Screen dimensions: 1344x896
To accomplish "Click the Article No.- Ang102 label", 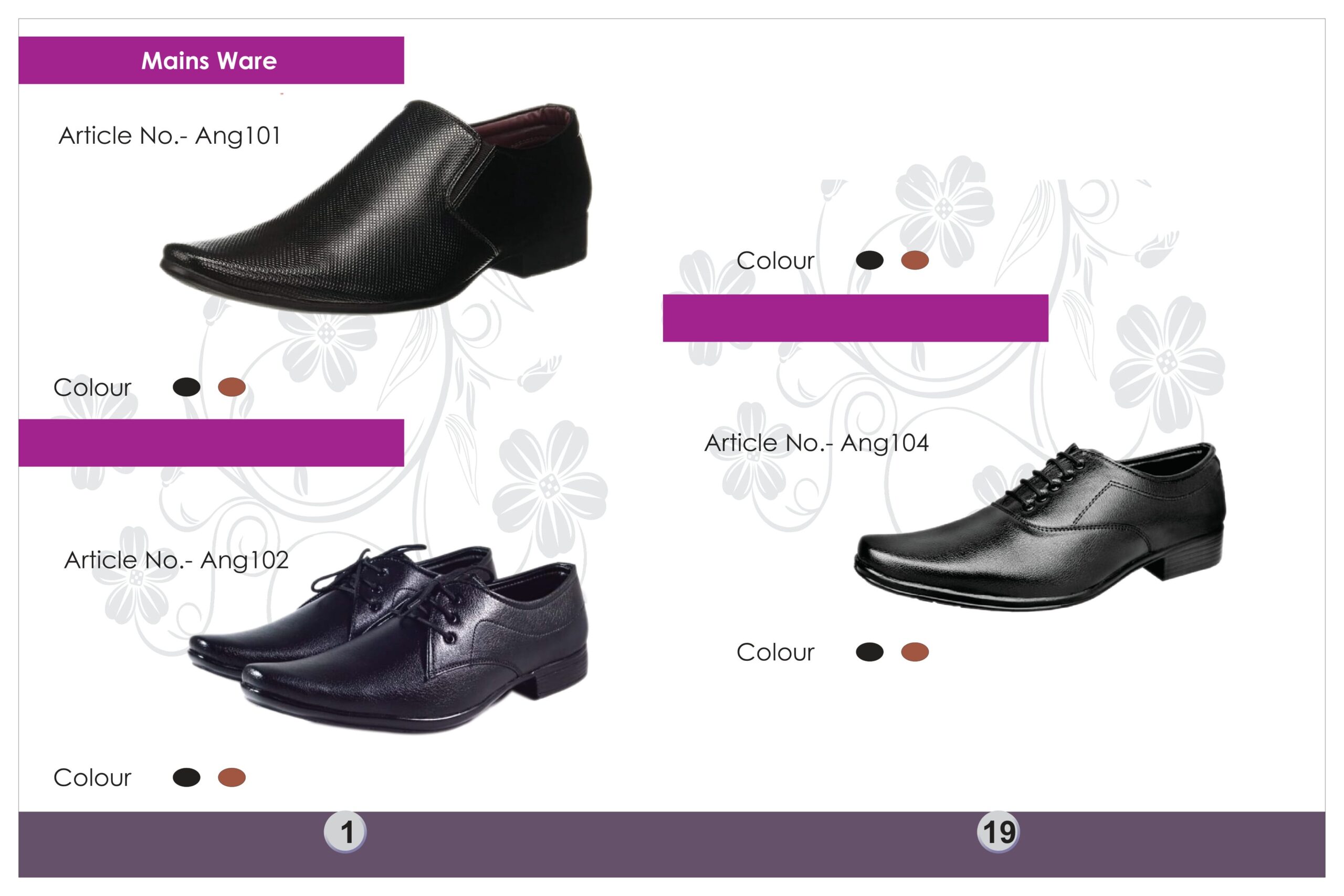I will [x=176, y=560].
